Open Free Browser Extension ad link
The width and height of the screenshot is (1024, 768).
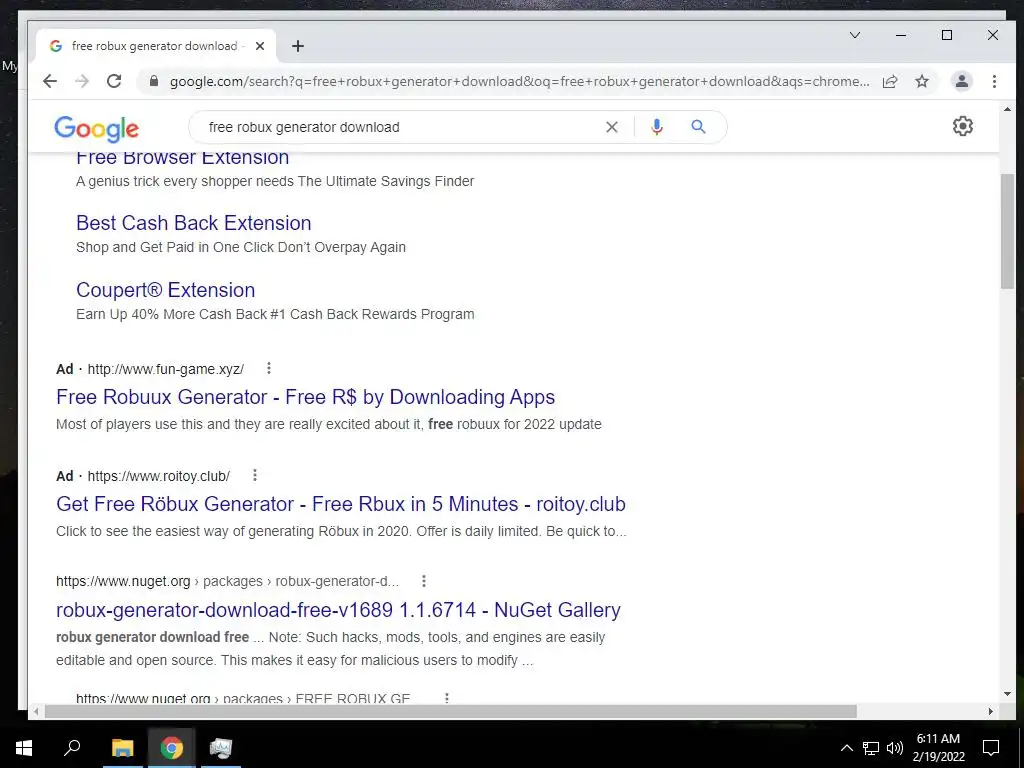click(x=182, y=157)
